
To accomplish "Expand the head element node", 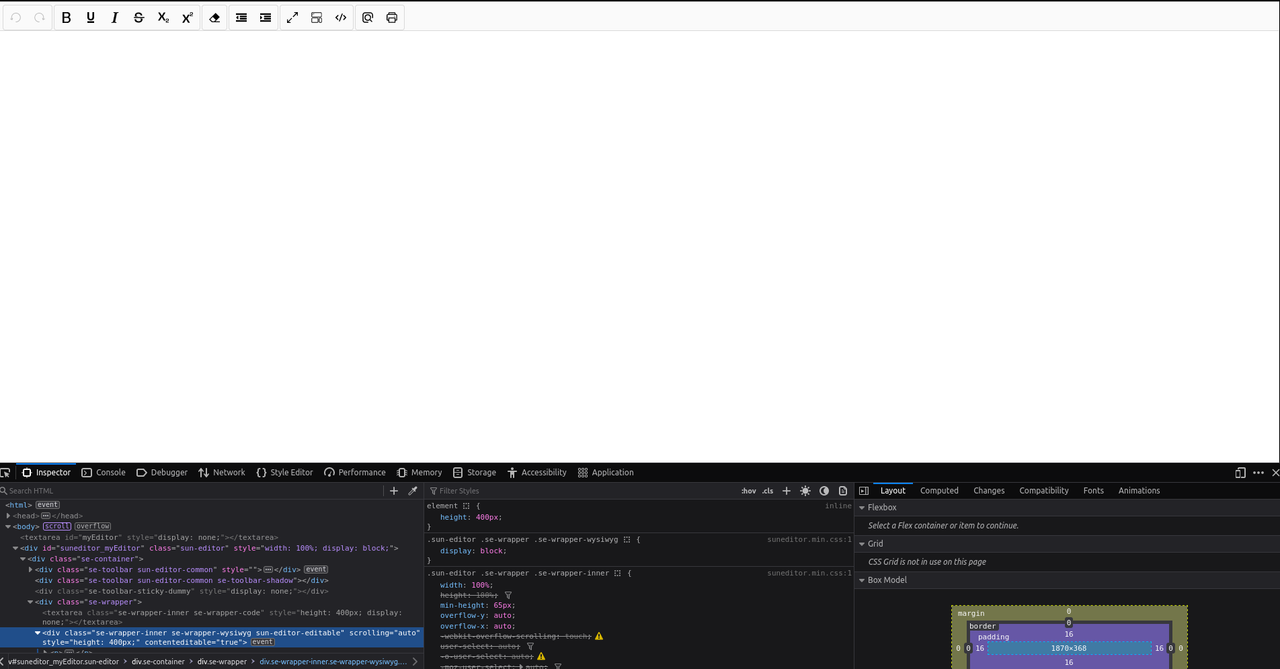I will click(x=9, y=516).
